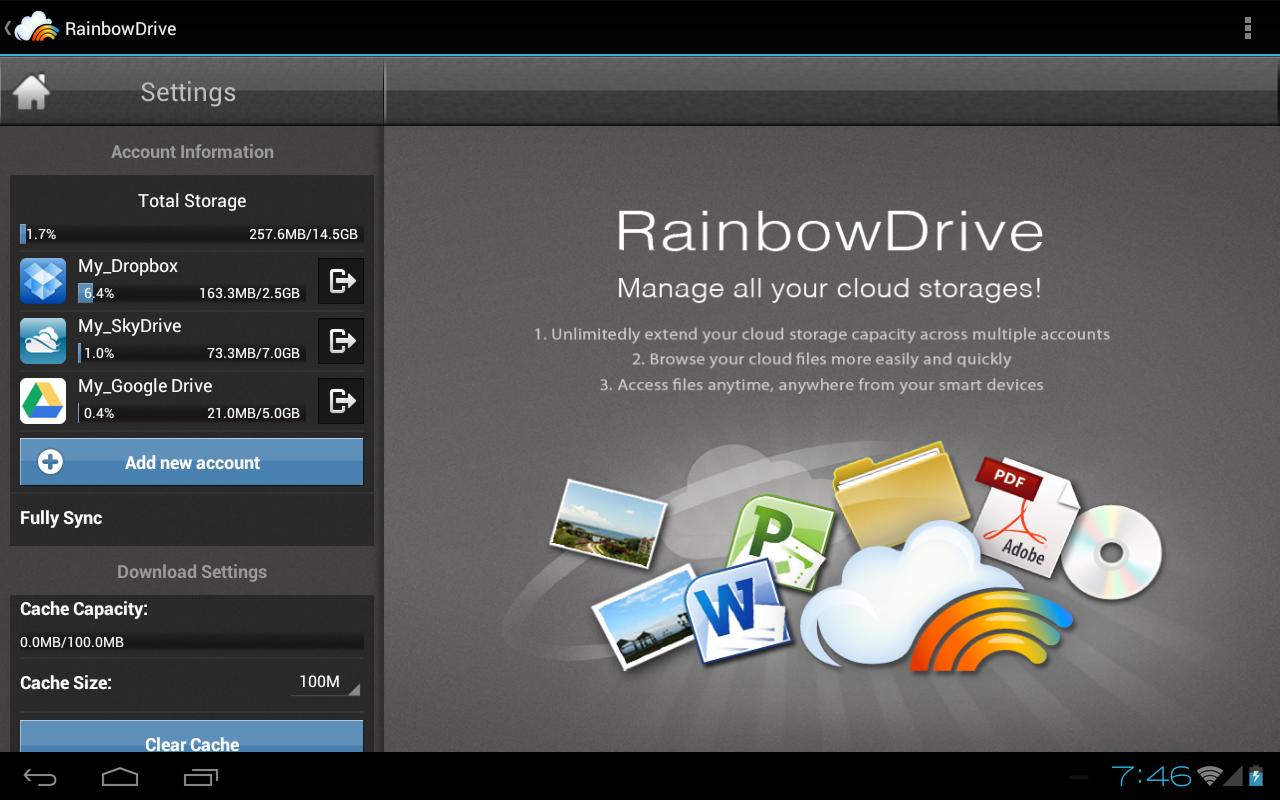Tap plus icon on Add new account

pos(50,462)
